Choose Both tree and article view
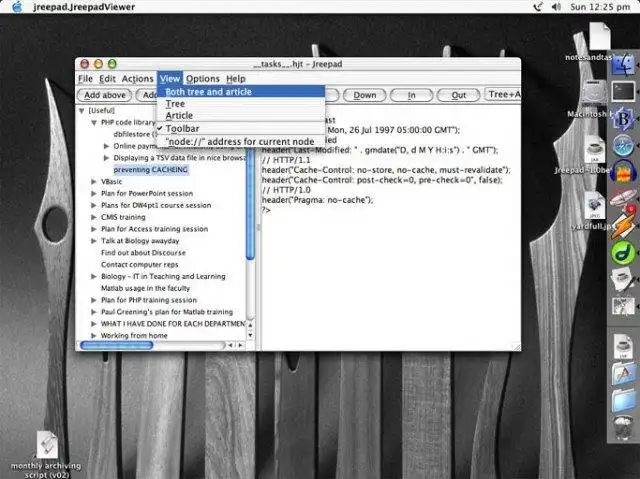The image size is (640, 479). tap(241, 92)
